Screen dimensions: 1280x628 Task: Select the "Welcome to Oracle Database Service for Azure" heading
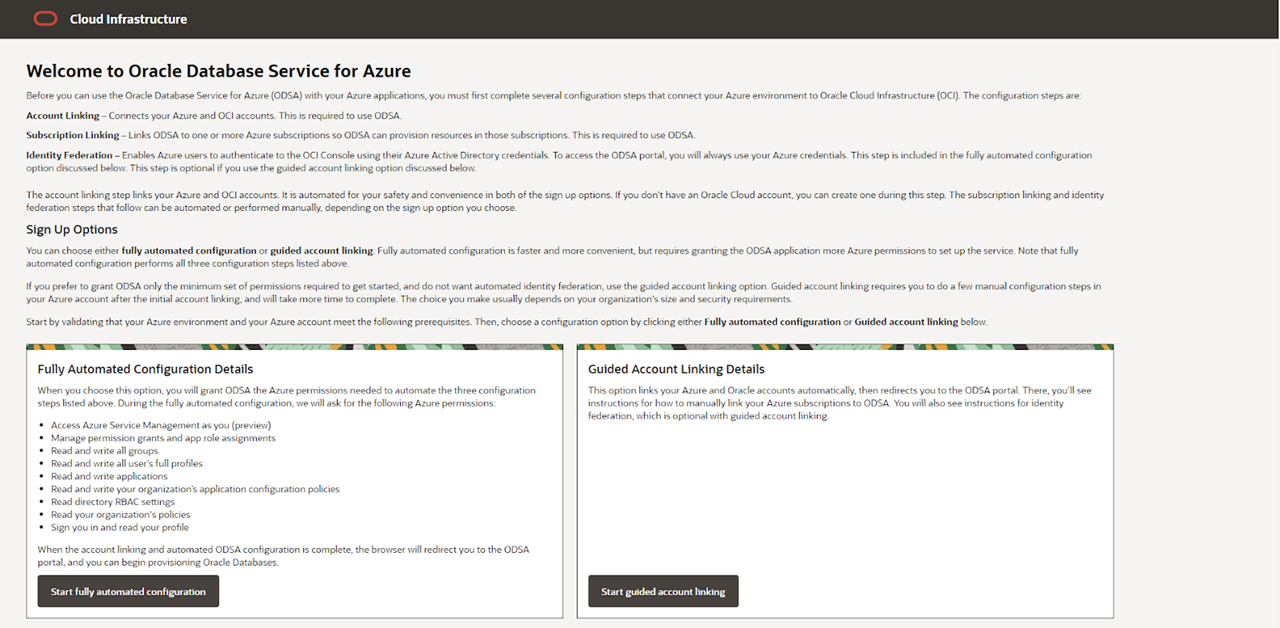point(219,71)
